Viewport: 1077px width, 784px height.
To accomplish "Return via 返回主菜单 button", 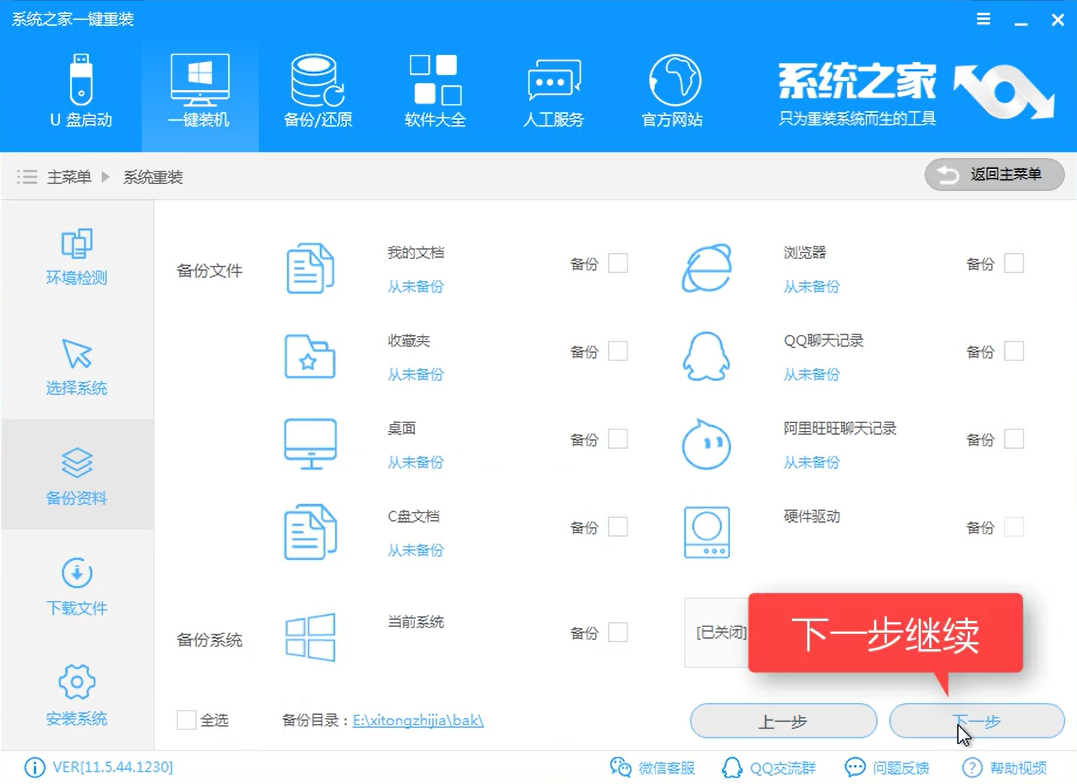I will pyautogui.click(x=994, y=174).
